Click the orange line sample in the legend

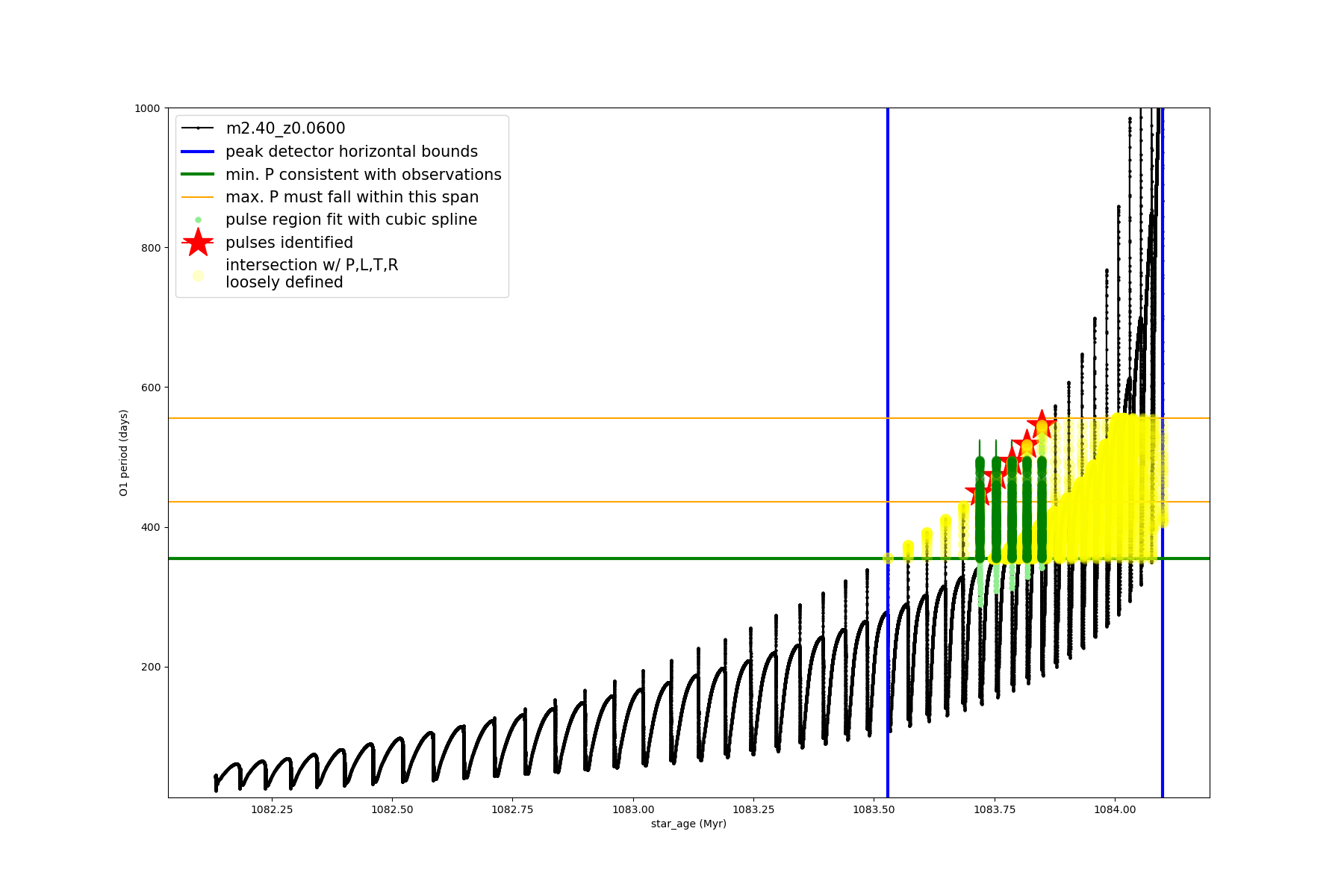tap(198, 197)
